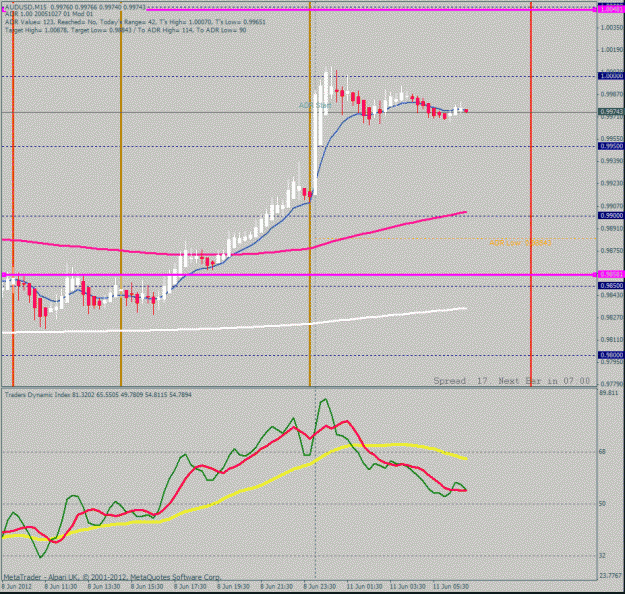Select the red vertical line at far right

(531, 194)
